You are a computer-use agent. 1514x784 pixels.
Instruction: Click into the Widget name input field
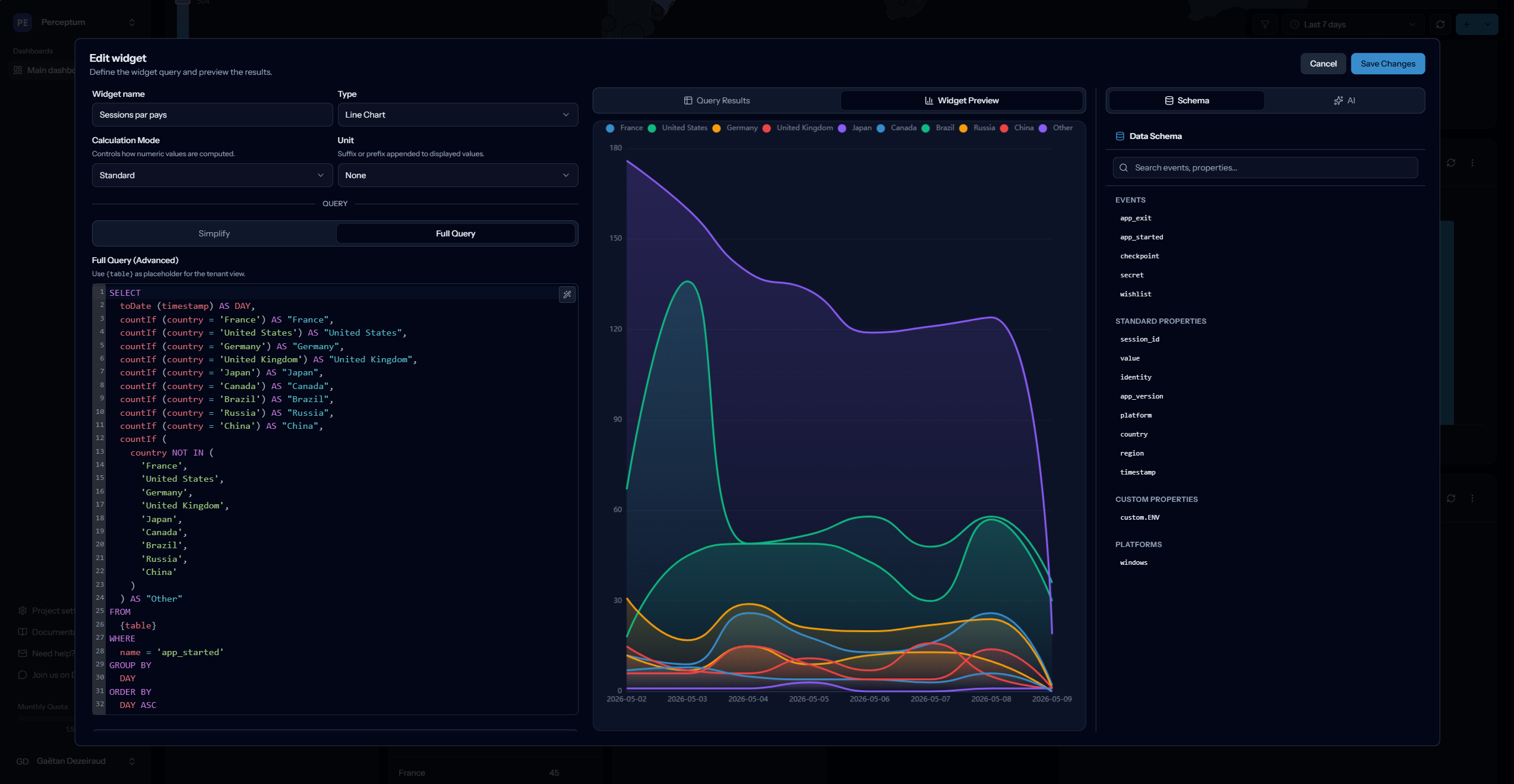point(212,115)
